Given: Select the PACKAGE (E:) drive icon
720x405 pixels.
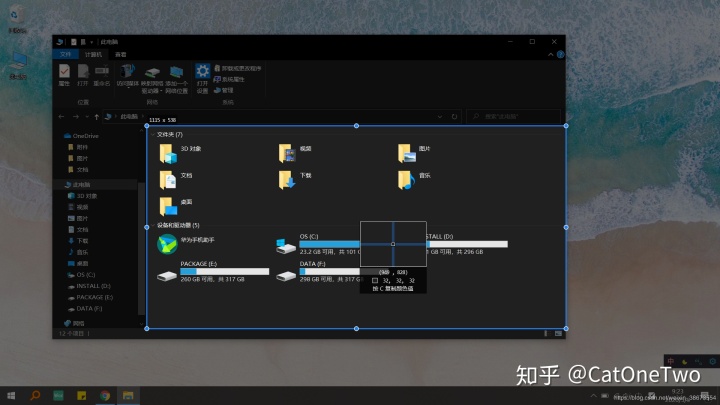Looking at the screenshot, I should [x=167, y=276].
